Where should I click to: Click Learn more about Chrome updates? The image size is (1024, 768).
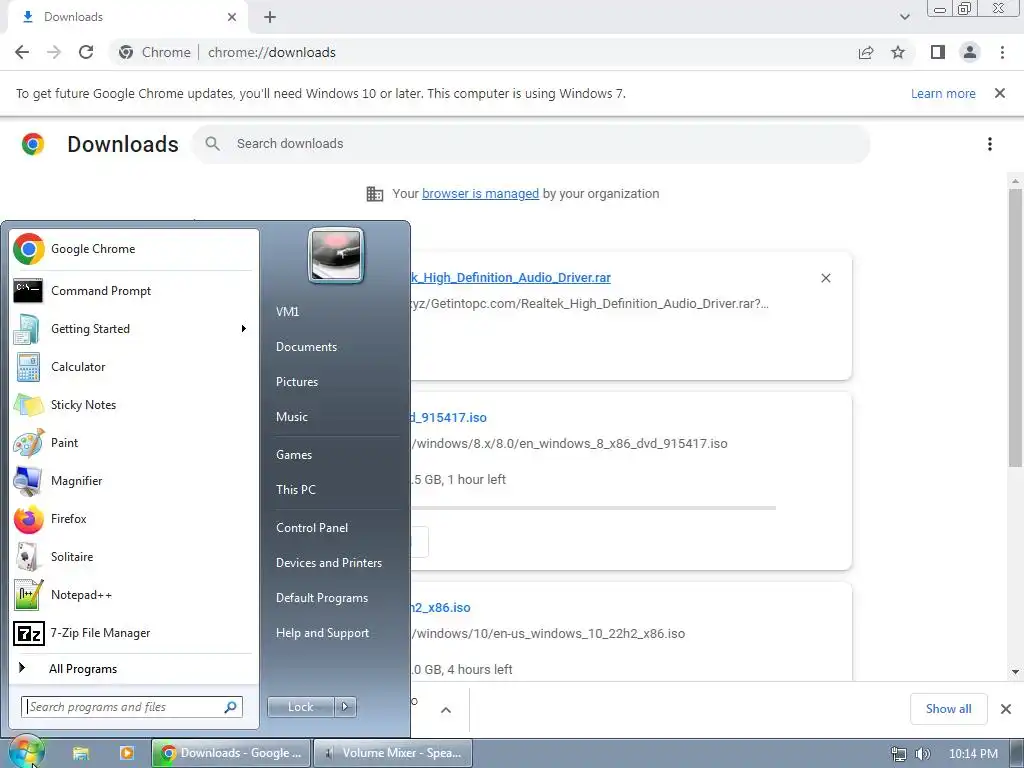[x=943, y=93]
